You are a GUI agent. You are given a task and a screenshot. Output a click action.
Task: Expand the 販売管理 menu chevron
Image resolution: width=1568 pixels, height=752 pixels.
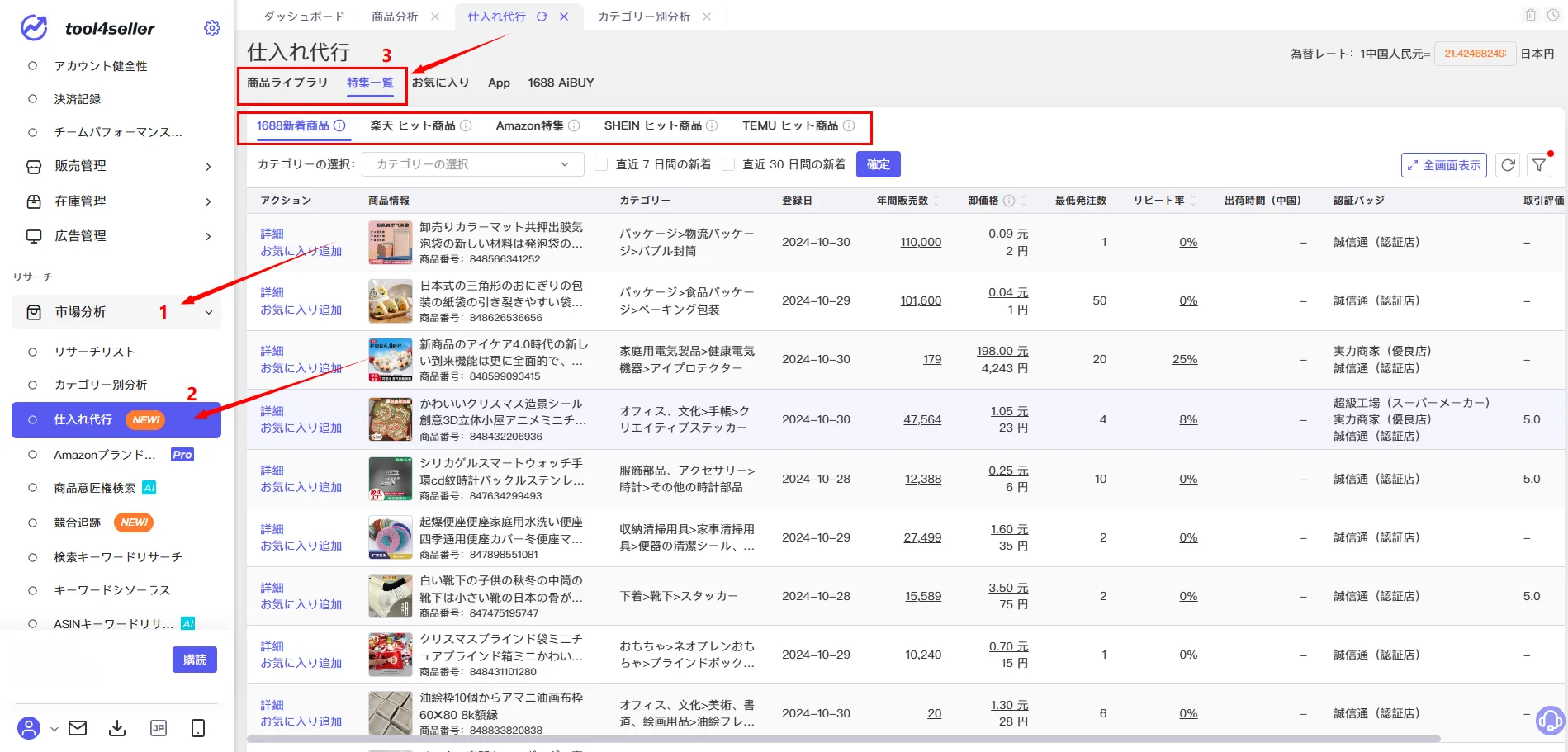point(208,167)
